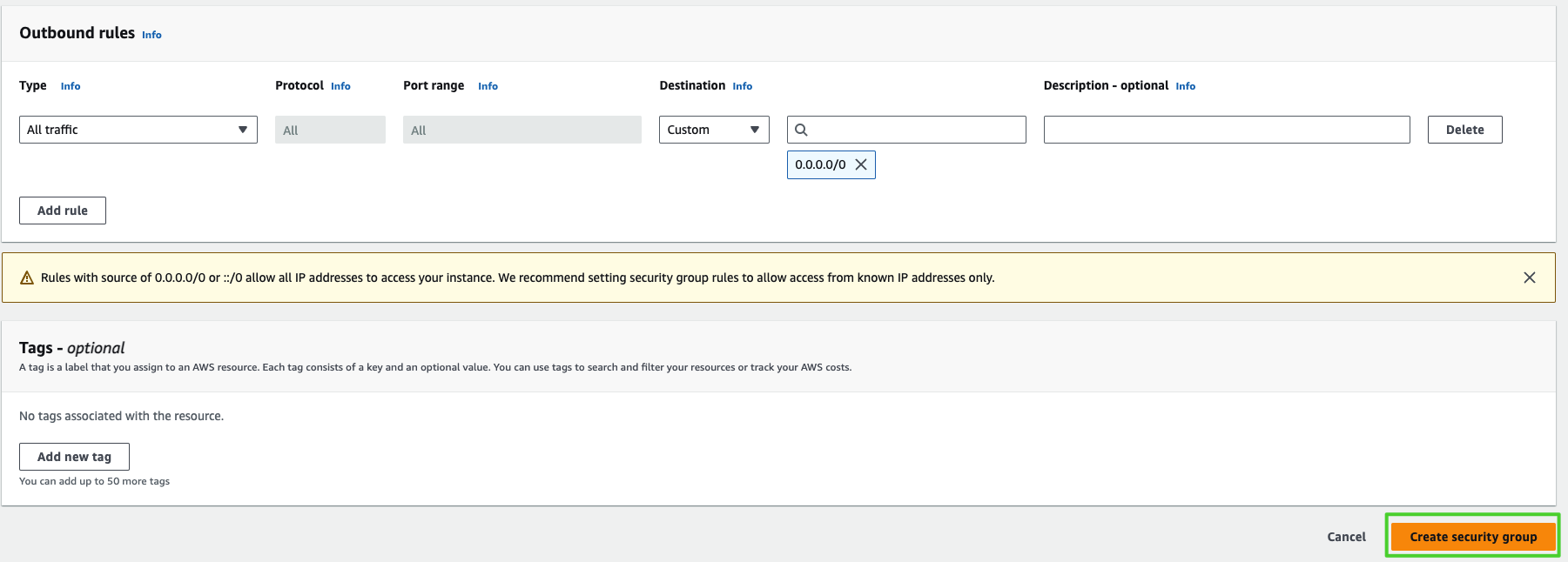The height and width of the screenshot is (562, 1568).
Task: Click Add new tag button
Action: click(x=74, y=457)
